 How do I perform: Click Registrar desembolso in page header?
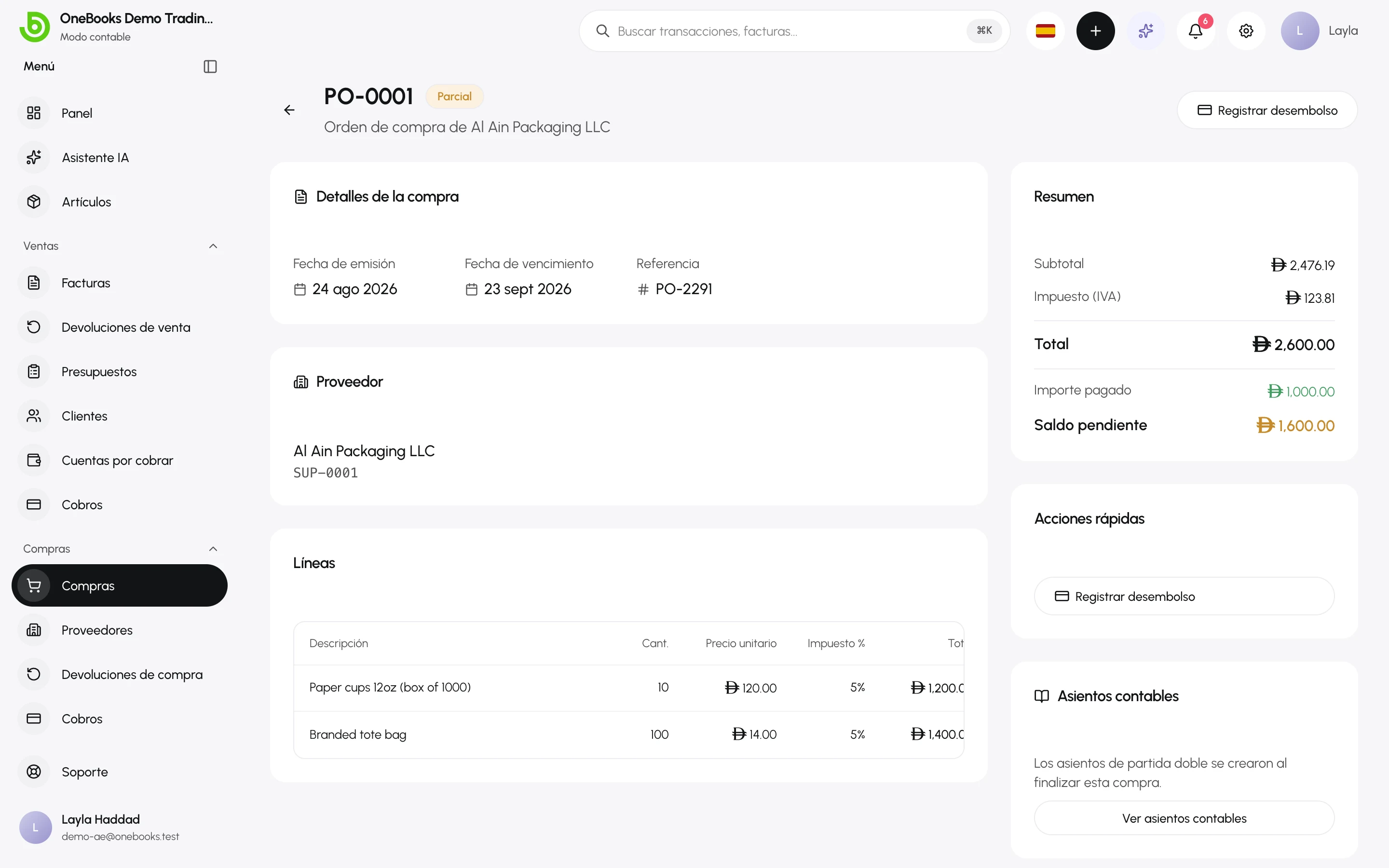[x=1267, y=110]
